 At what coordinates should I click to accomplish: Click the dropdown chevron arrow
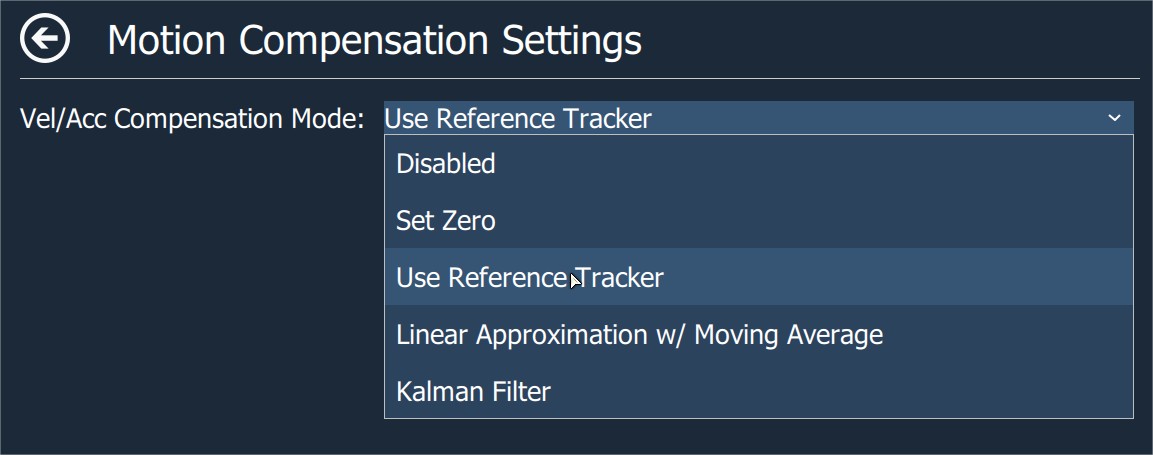tap(1114, 118)
